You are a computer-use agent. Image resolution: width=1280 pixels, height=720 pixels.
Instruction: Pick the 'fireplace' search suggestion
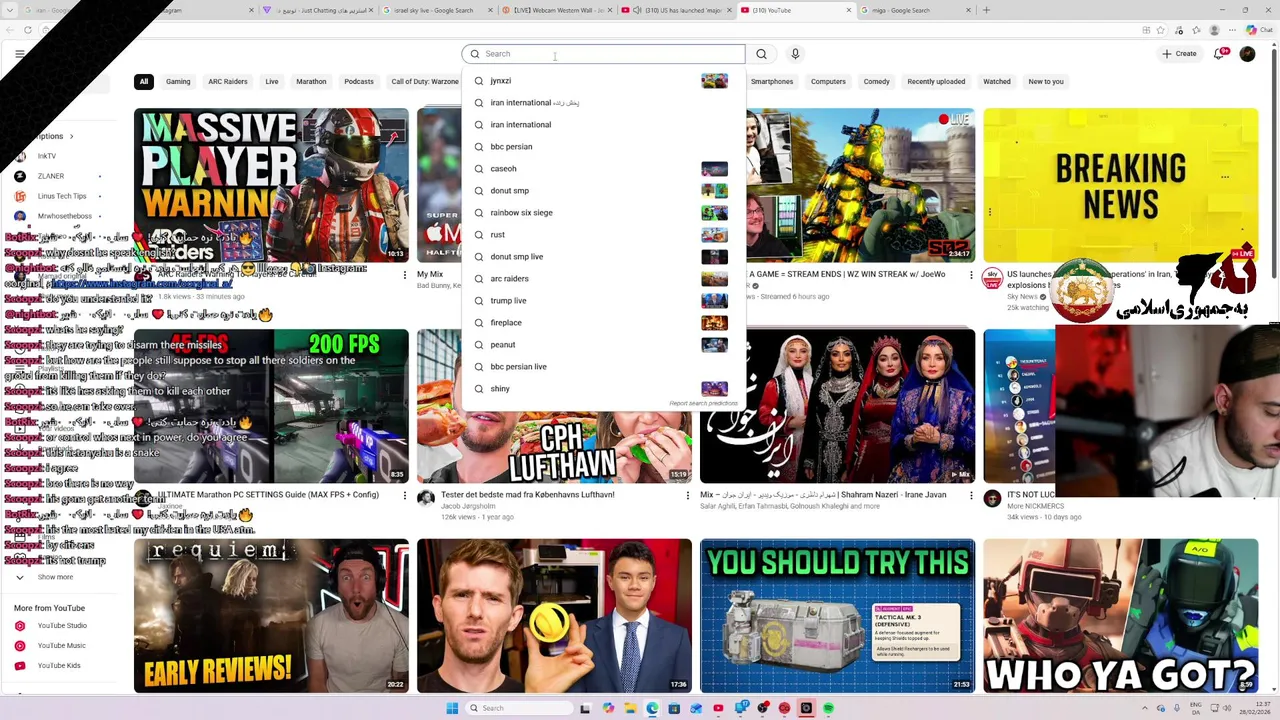coord(603,323)
